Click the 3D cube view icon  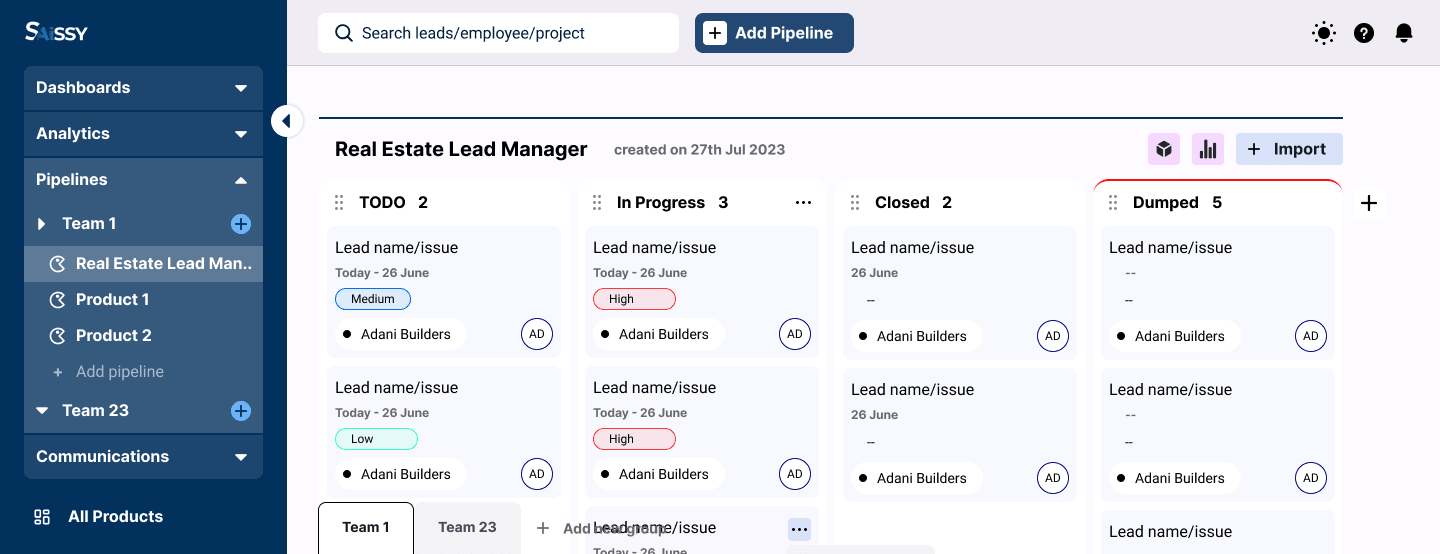point(1164,149)
